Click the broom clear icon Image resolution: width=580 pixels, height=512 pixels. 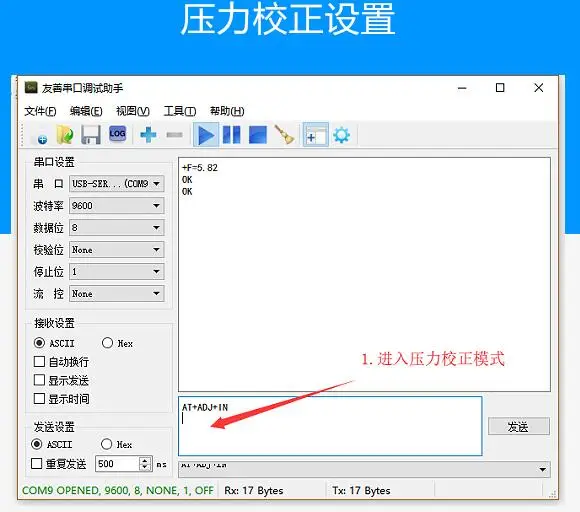(284, 135)
